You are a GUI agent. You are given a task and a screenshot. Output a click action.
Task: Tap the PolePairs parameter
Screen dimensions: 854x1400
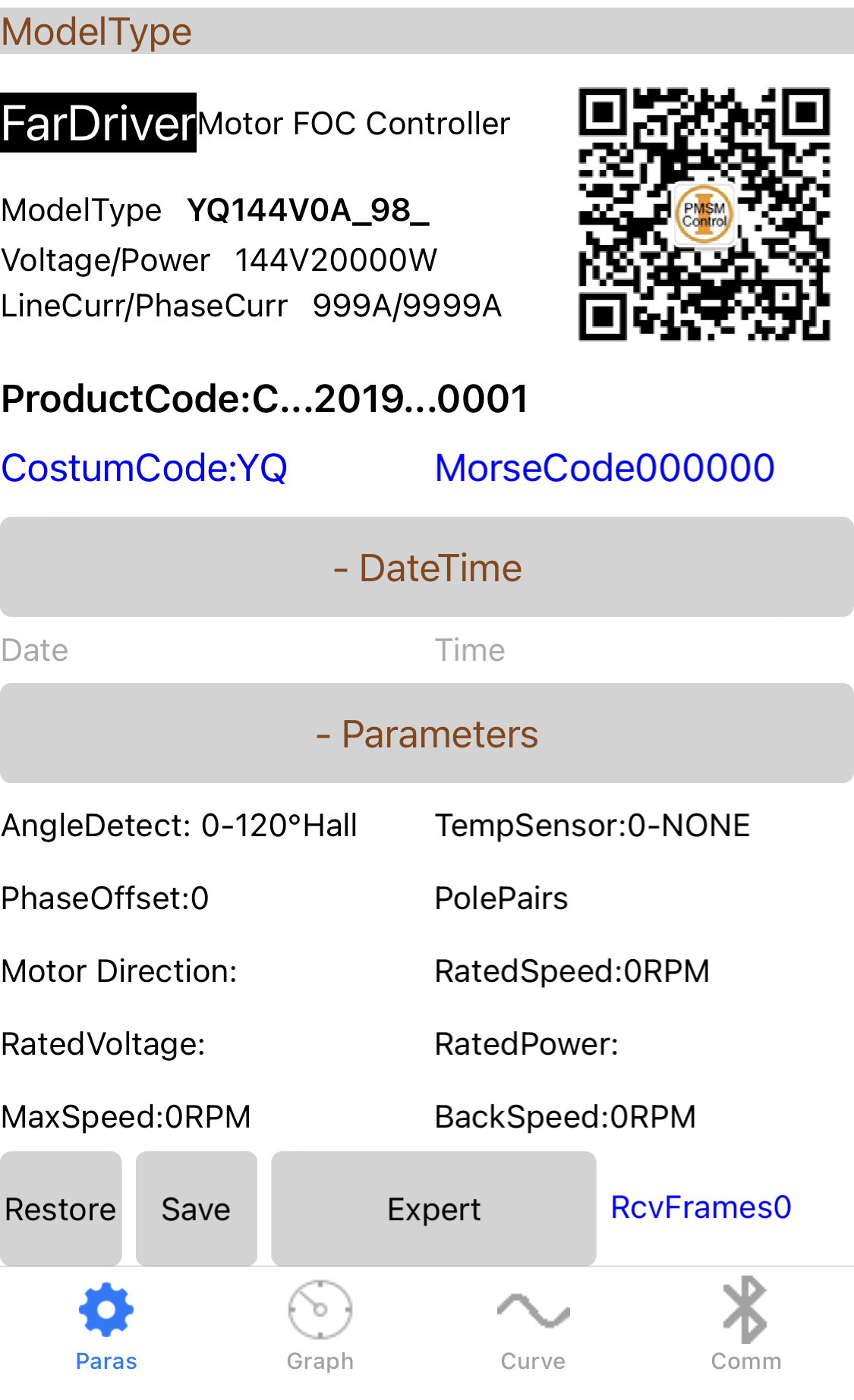[501, 898]
